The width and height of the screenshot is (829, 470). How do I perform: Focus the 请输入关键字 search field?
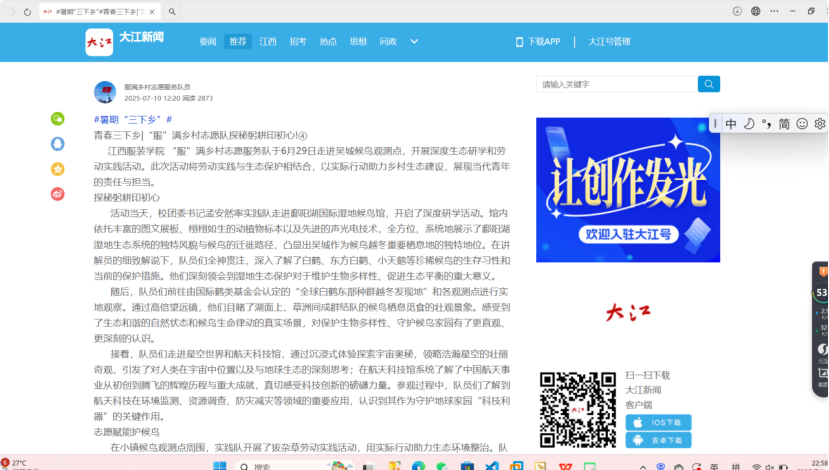[x=615, y=84]
